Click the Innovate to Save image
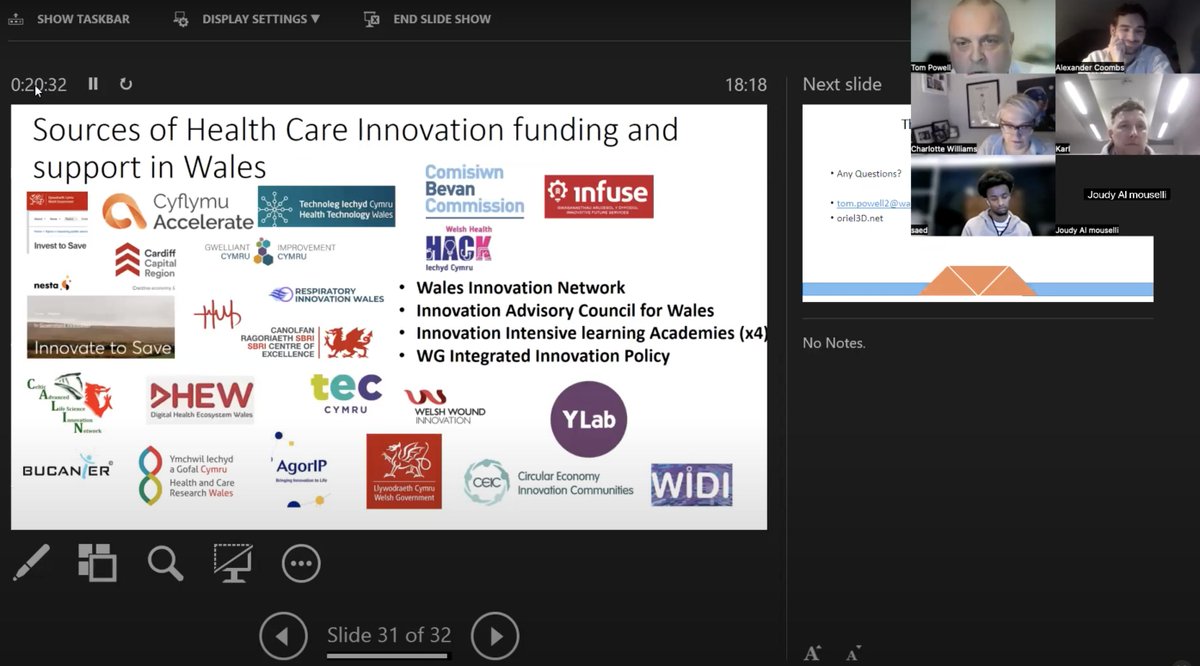The height and width of the screenshot is (666, 1200). pyautogui.click(x=100, y=327)
